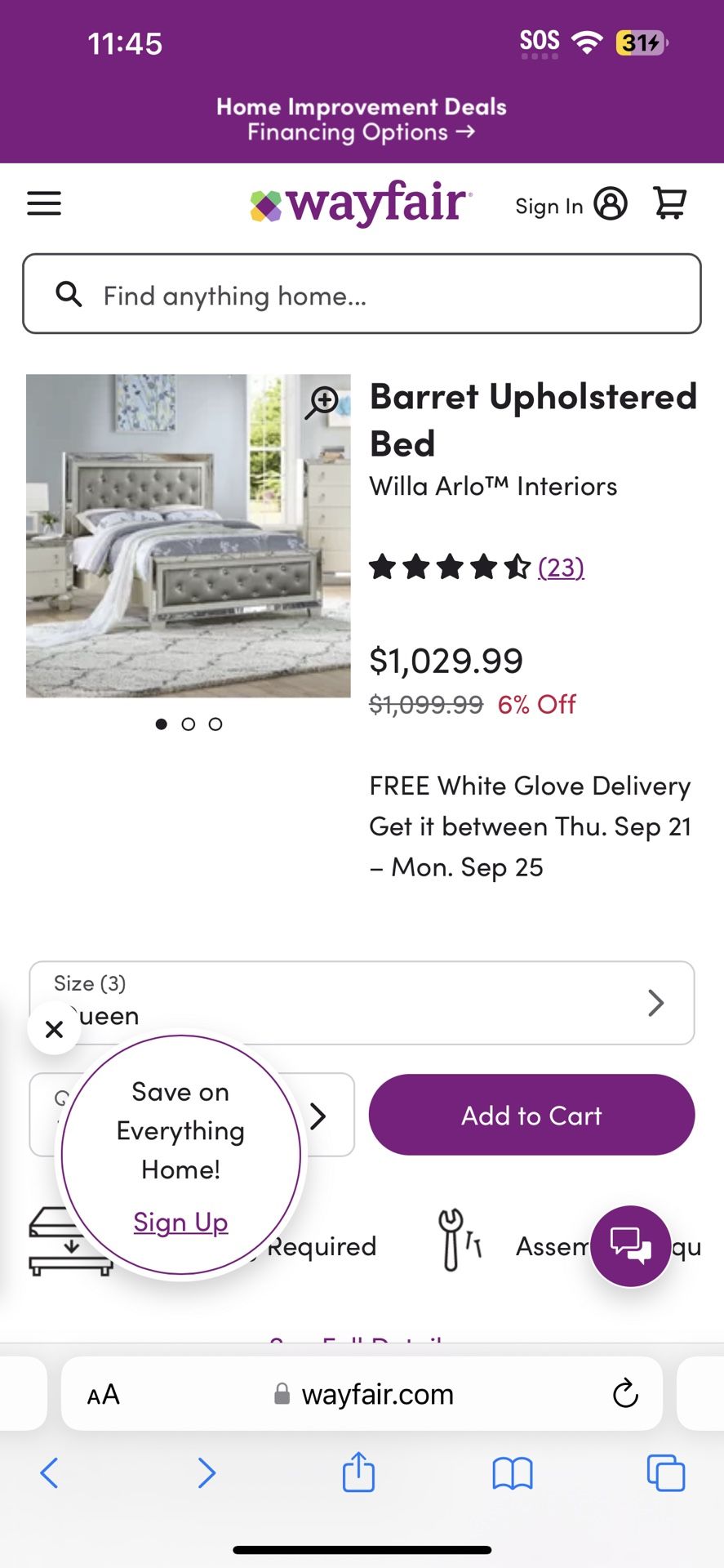Tap the Sign In account icon
Screen dimensions: 724x1568
611,203
